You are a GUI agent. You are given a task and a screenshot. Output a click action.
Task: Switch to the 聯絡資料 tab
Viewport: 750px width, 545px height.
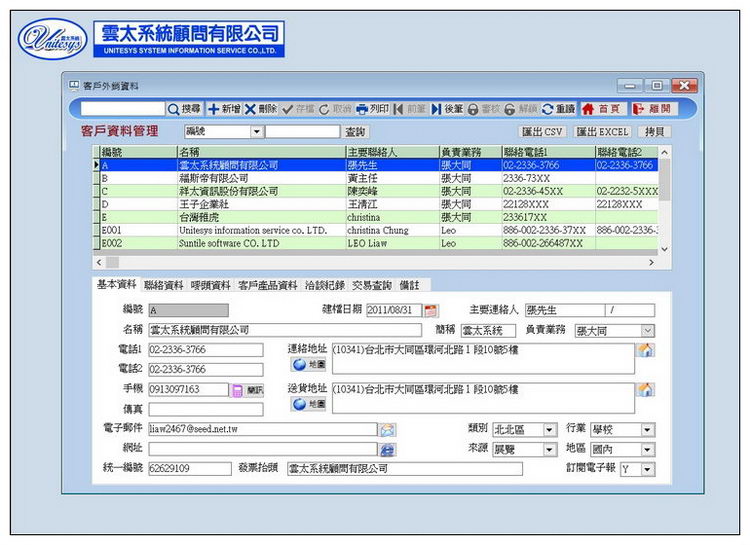pos(163,285)
